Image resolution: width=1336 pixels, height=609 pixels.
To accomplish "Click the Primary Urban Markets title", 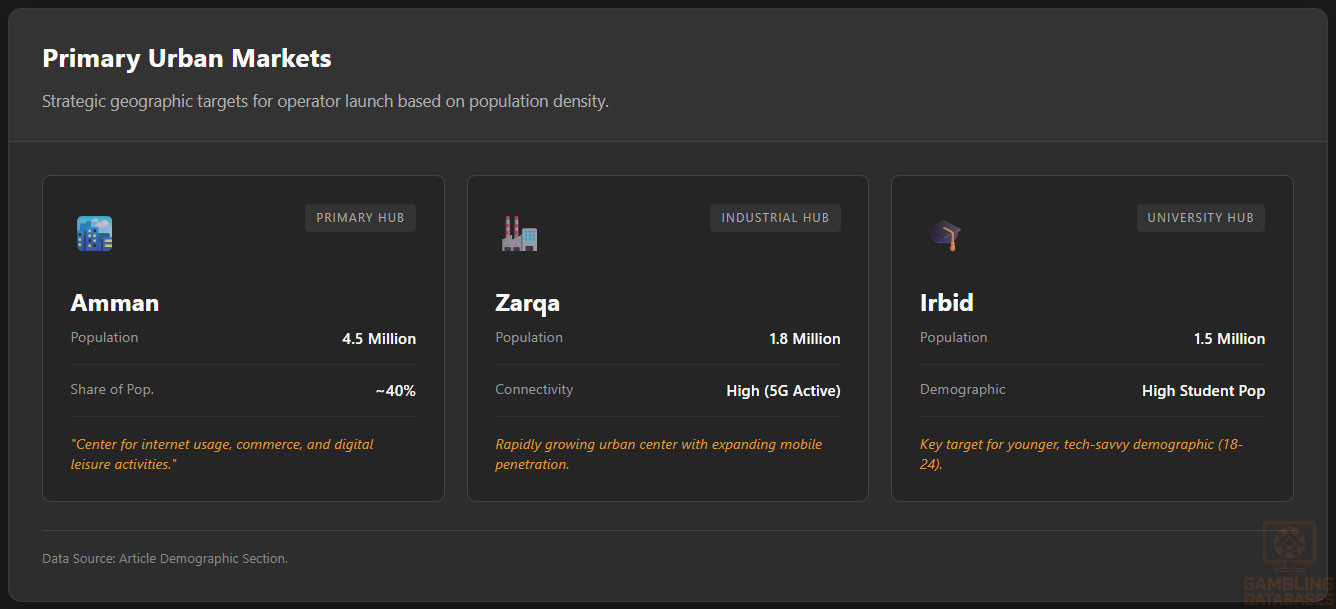I will point(187,59).
